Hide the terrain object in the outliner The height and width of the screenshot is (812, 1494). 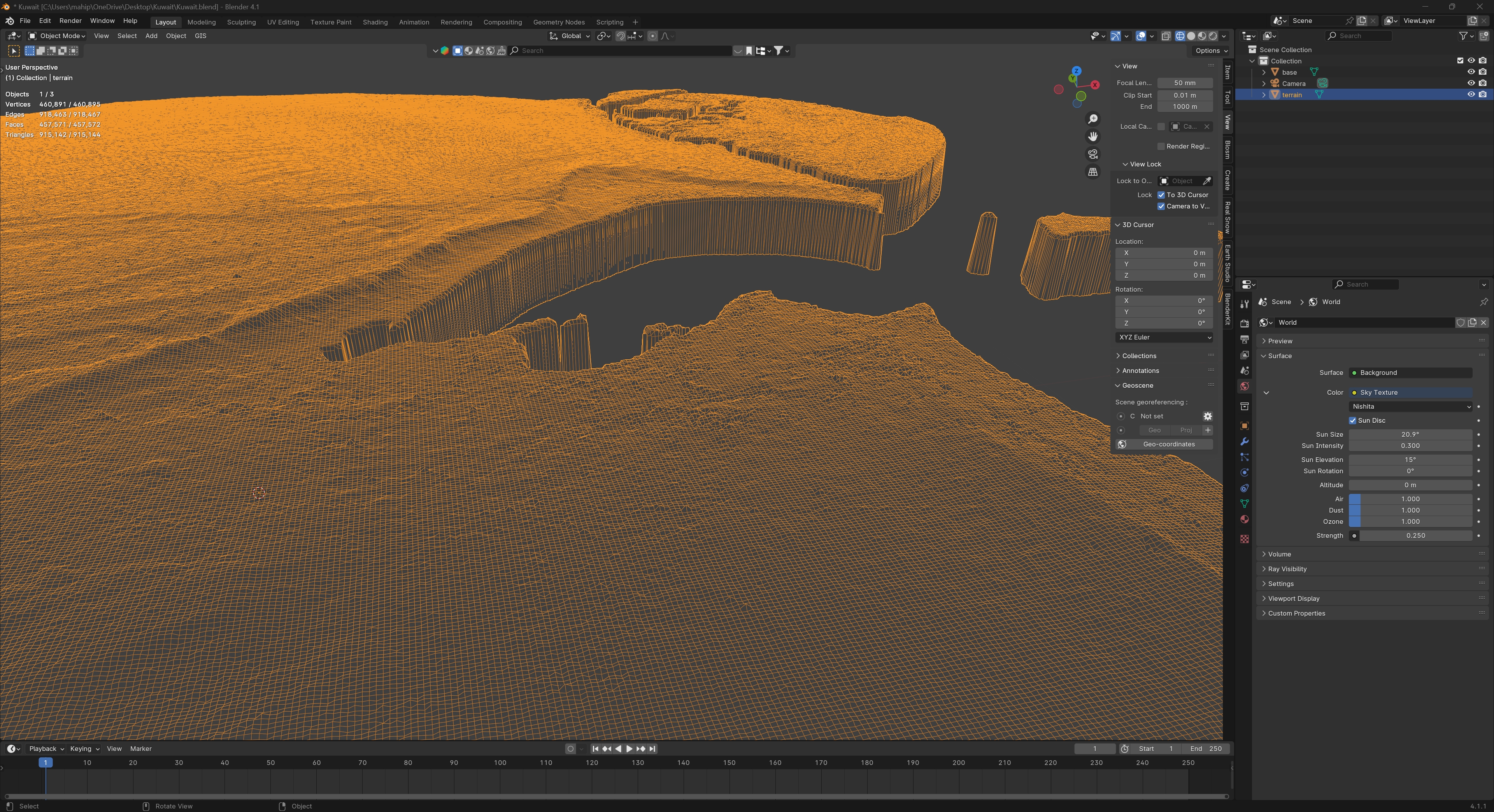(x=1471, y=94)
